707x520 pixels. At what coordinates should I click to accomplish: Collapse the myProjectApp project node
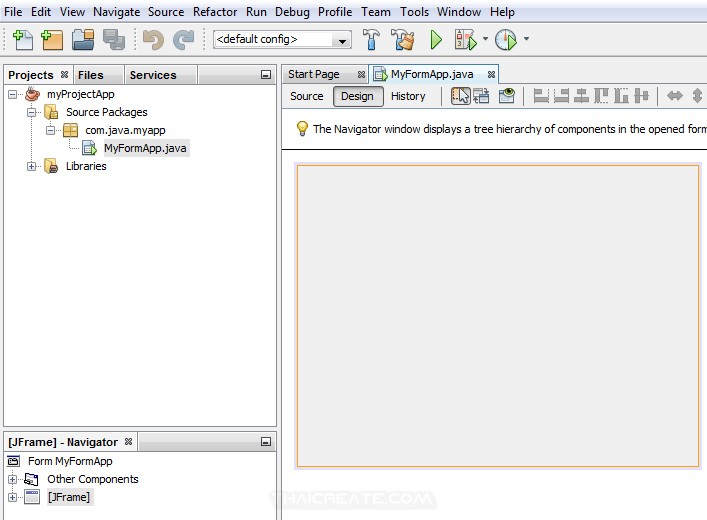click(x=13, y=94)
